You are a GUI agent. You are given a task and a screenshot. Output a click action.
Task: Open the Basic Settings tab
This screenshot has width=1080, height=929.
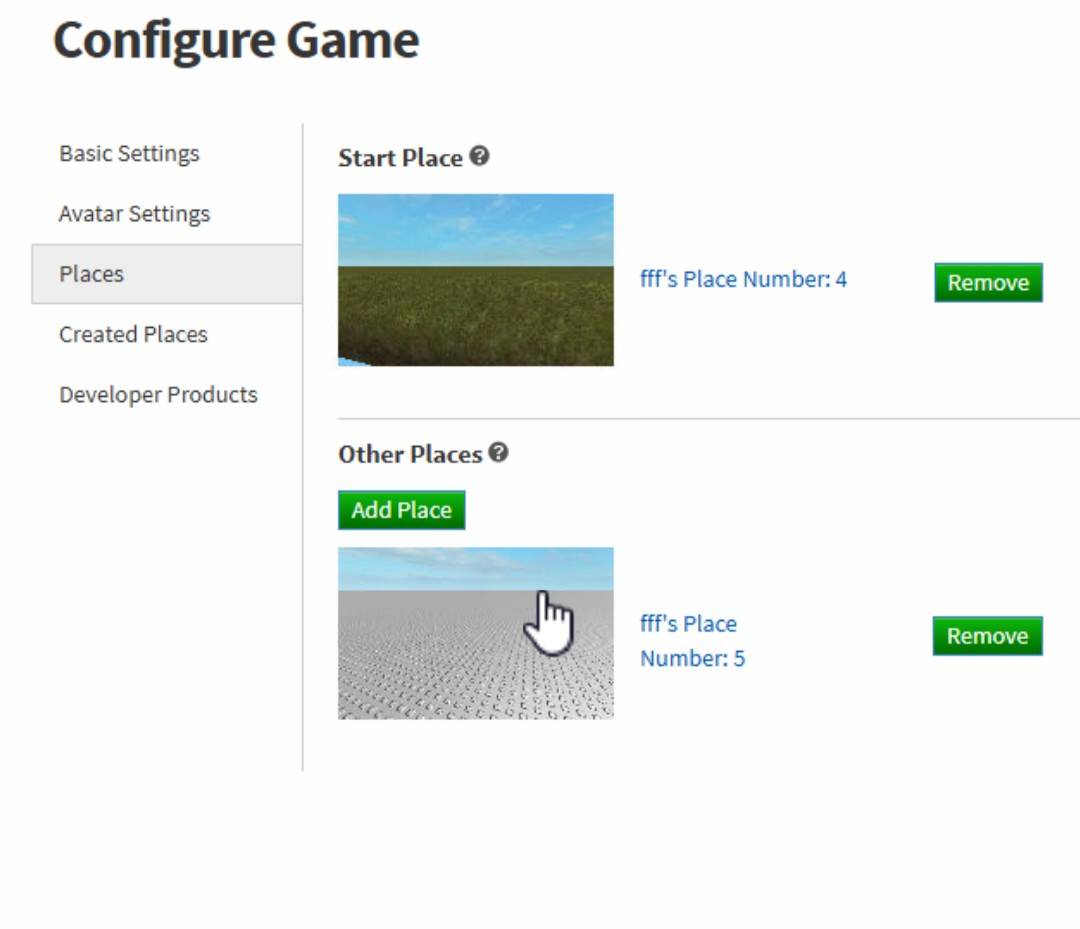[129, 154]
